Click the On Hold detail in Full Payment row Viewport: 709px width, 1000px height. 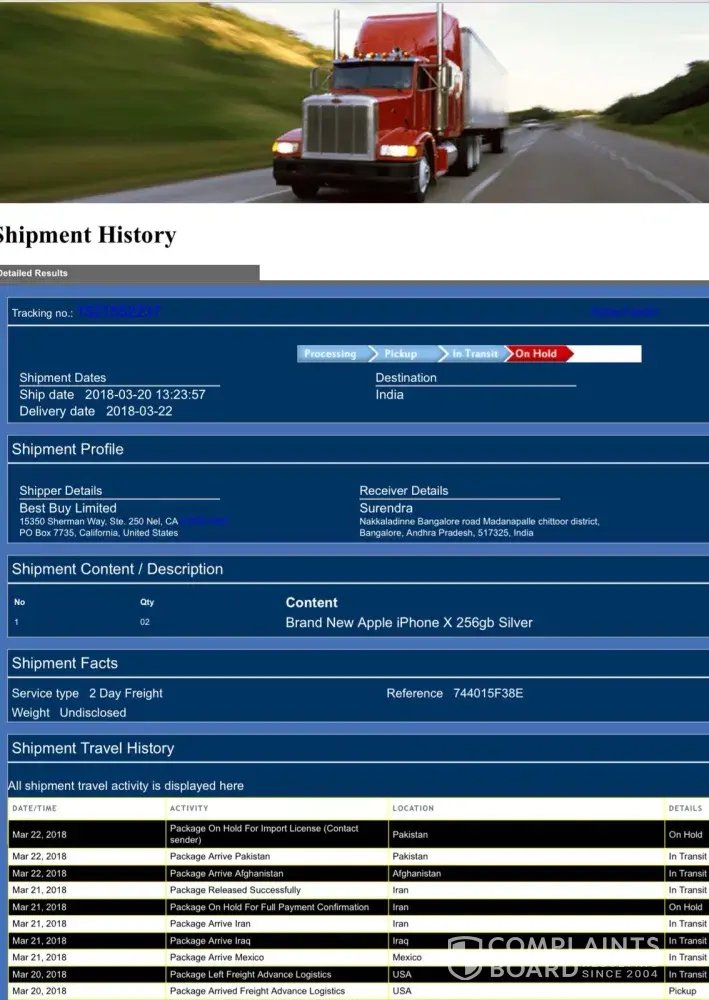click(685, 907)
